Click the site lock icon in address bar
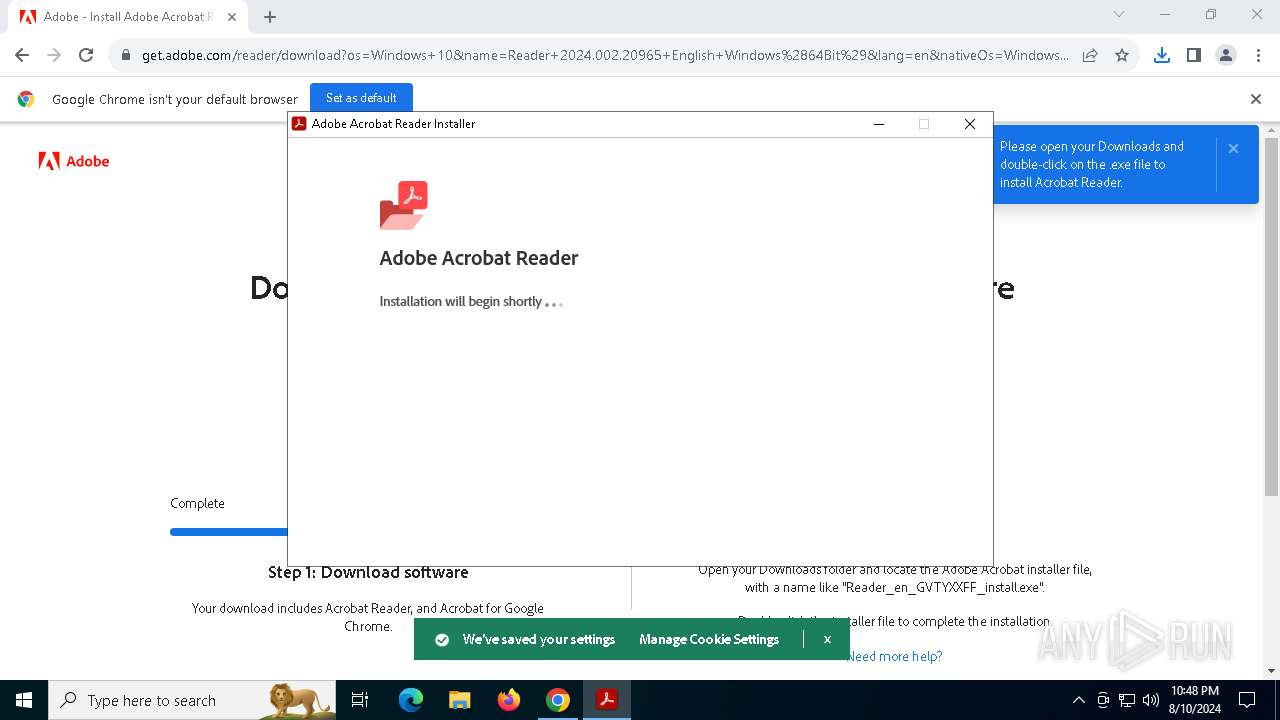The width and height of the screenshot is (1280, 720). point(126,56)
